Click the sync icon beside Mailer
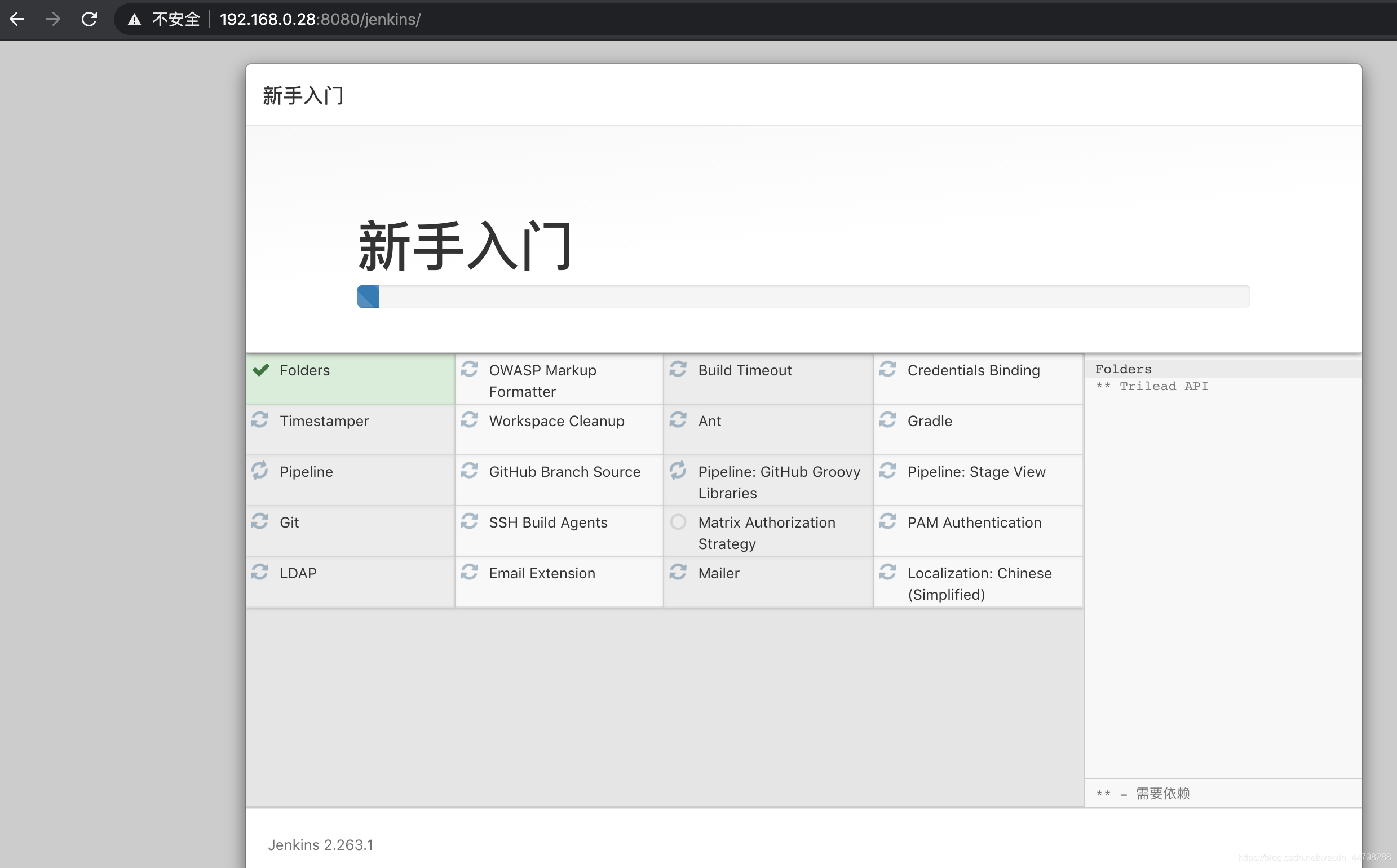This screenshot has height=868, width=1397. 678,572
